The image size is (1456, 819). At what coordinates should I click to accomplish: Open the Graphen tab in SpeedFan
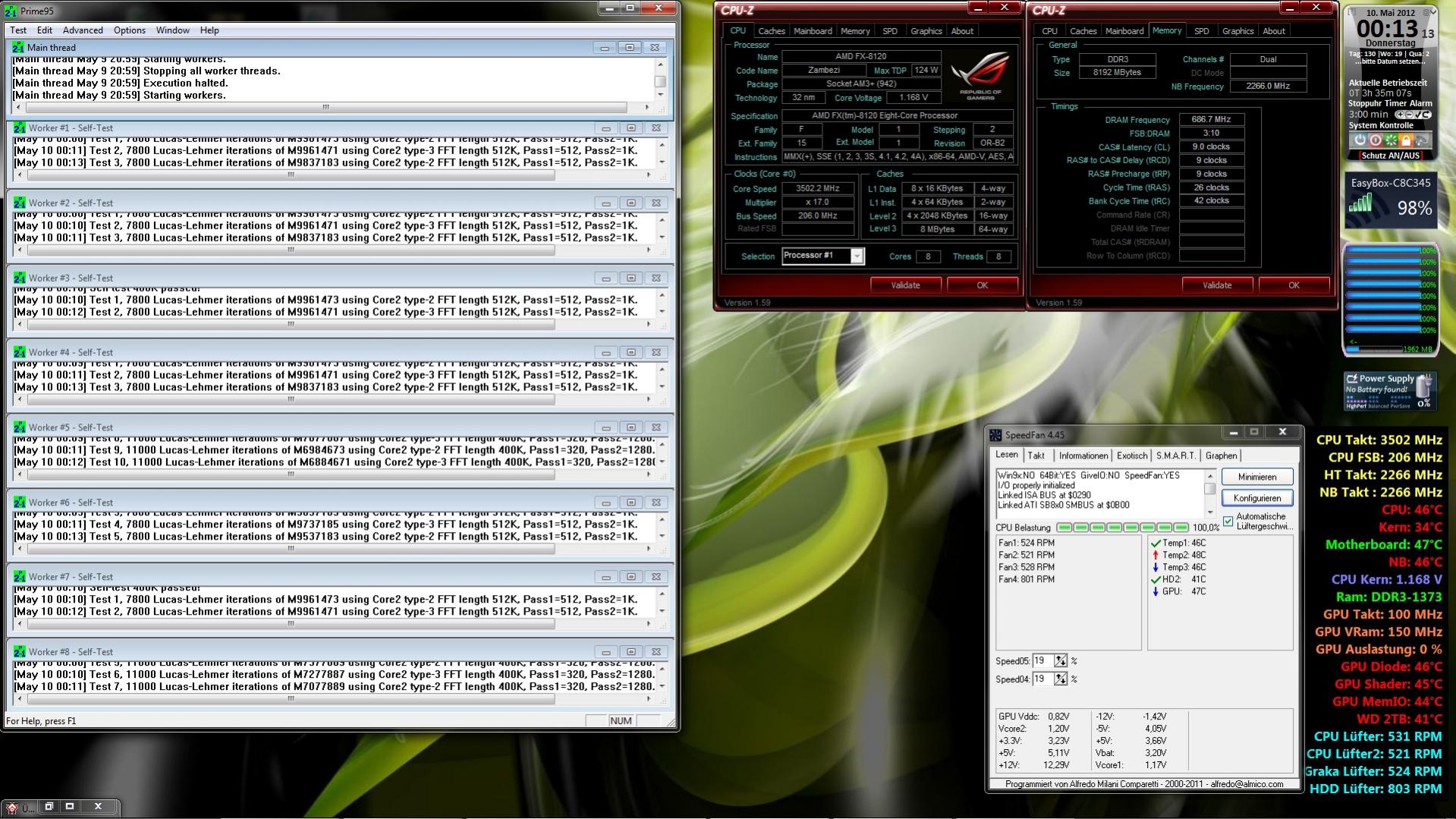[1222, 455]
